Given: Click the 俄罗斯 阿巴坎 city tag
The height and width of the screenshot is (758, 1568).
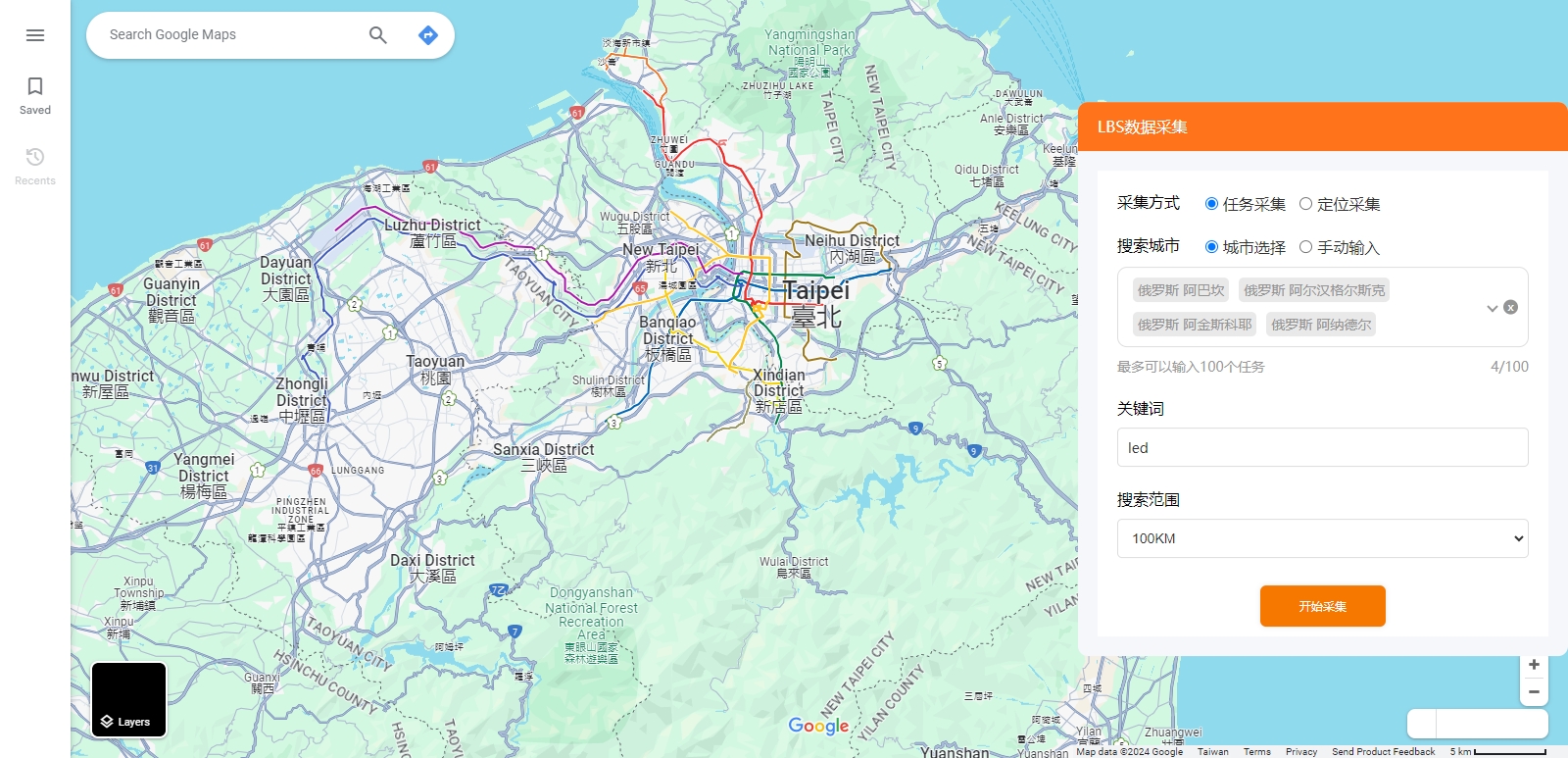Looking at the screenshot, I should (1181, 290).
